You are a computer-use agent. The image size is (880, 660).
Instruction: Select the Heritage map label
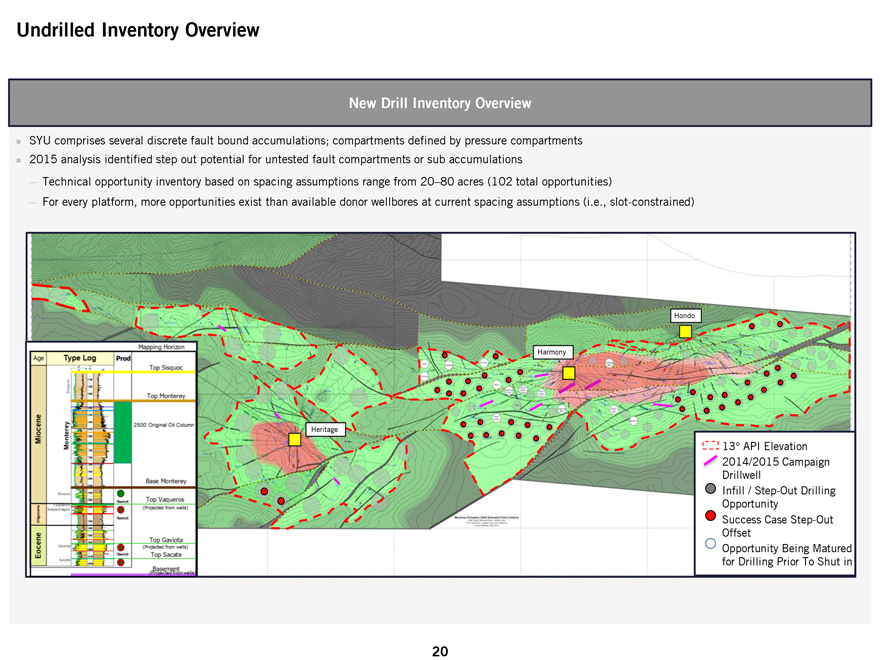(325, 429)
